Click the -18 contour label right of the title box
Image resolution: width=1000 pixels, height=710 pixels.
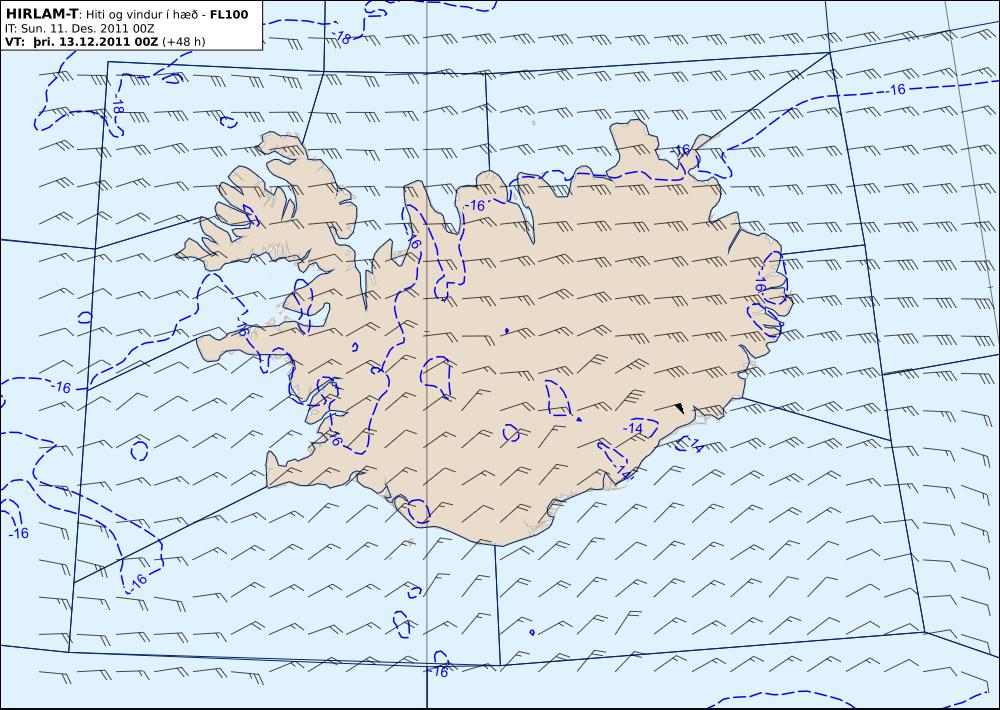click(x=343, y=38)
